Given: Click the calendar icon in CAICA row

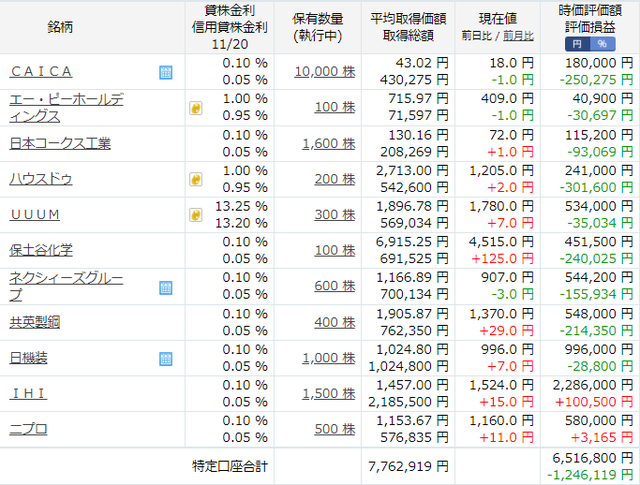Looking at the screenshot, I should (166, 72).
